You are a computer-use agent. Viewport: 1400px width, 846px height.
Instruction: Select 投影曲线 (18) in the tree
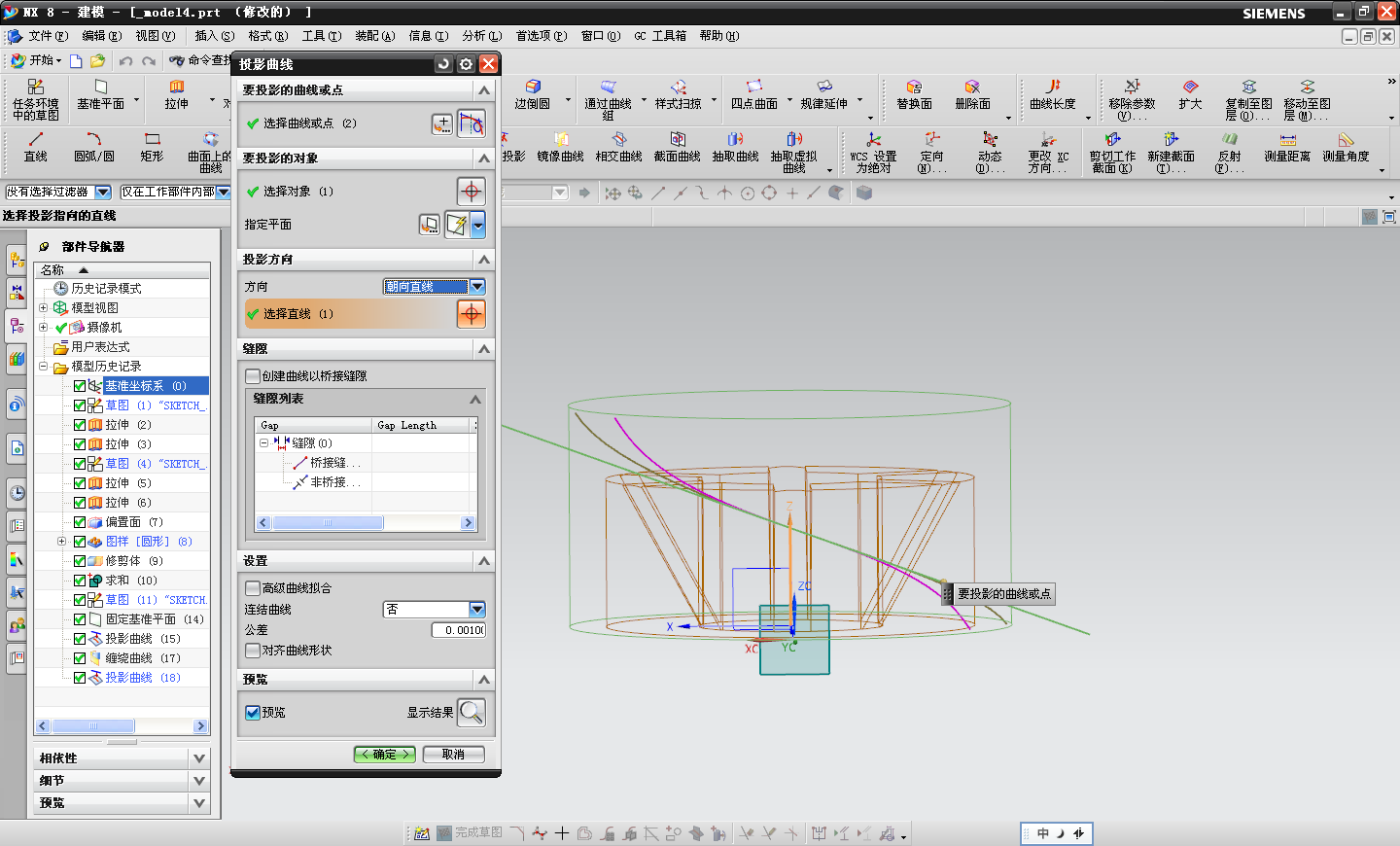coord(143,678)
